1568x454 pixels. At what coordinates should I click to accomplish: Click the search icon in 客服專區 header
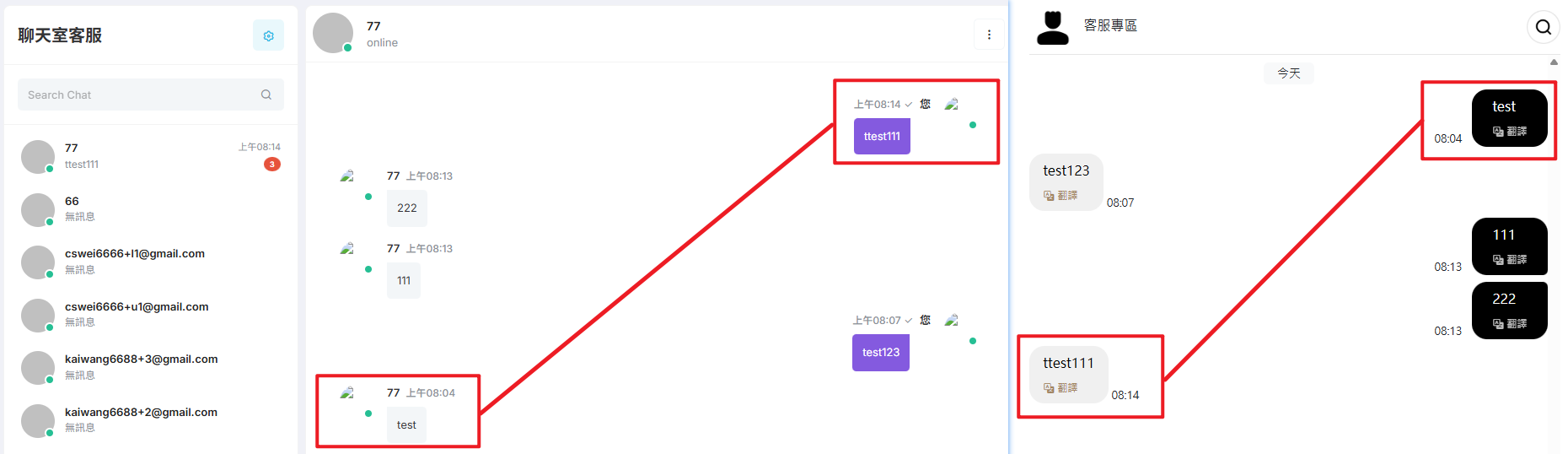[1543, 27]
